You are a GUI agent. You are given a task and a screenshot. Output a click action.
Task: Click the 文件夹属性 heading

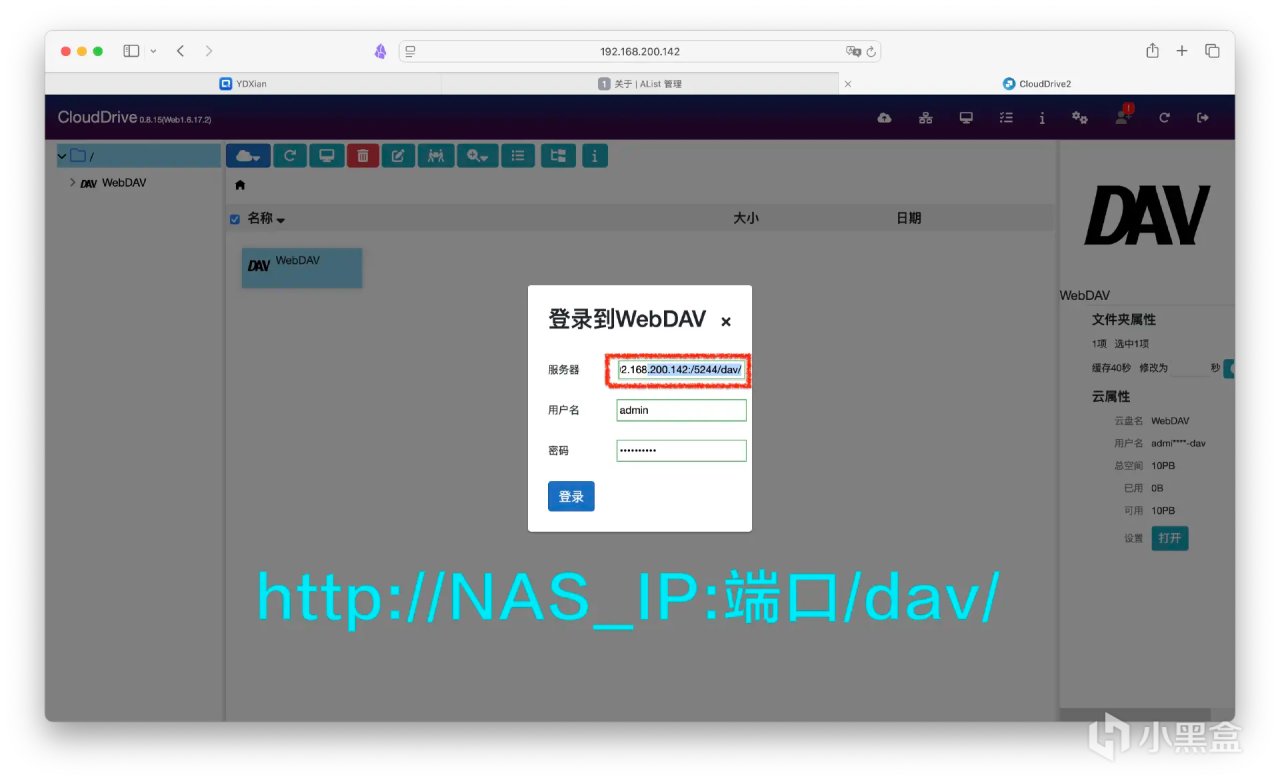click(x=1124, y=320)
